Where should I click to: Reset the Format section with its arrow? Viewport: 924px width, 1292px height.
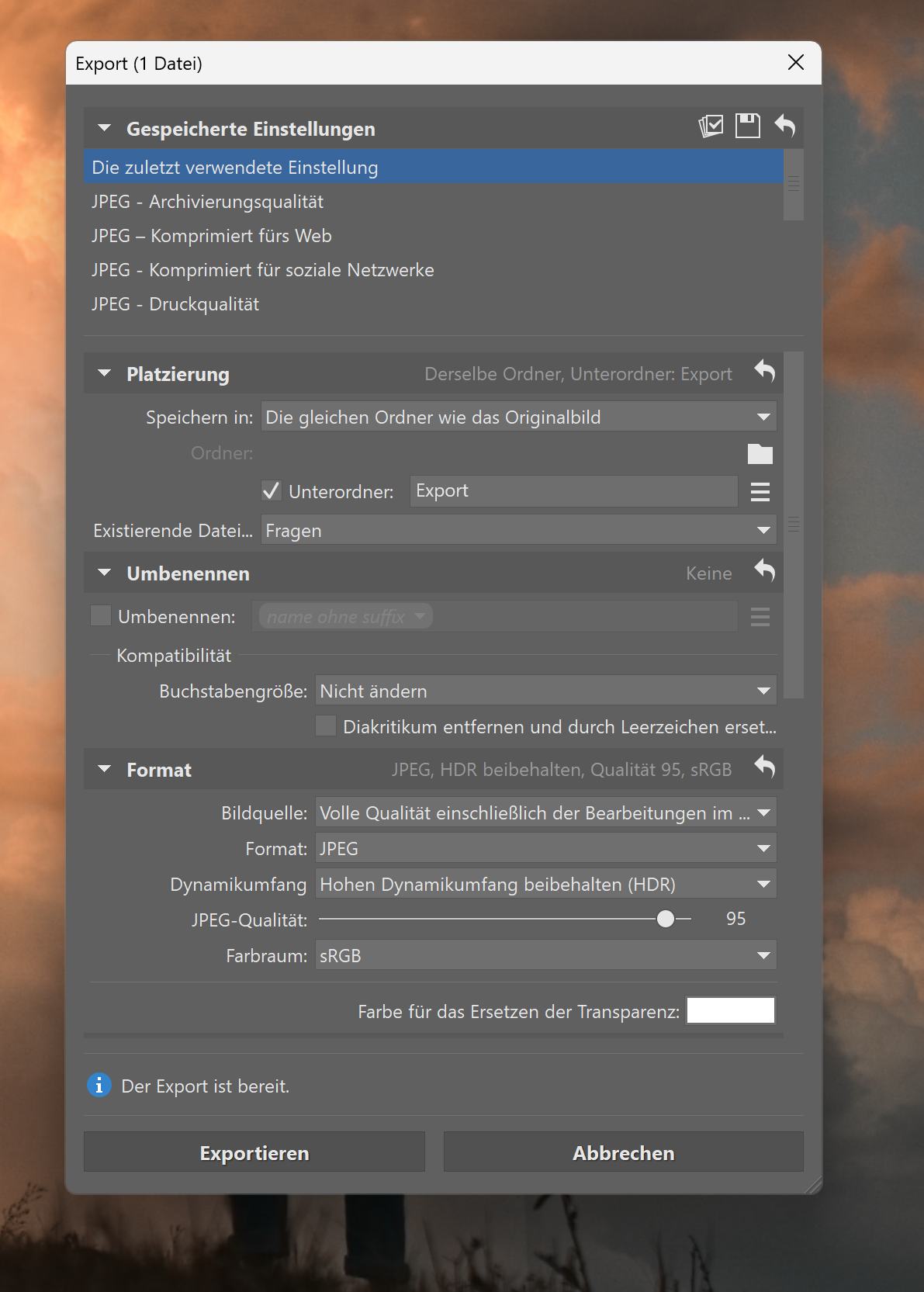(x=765, y=767)
